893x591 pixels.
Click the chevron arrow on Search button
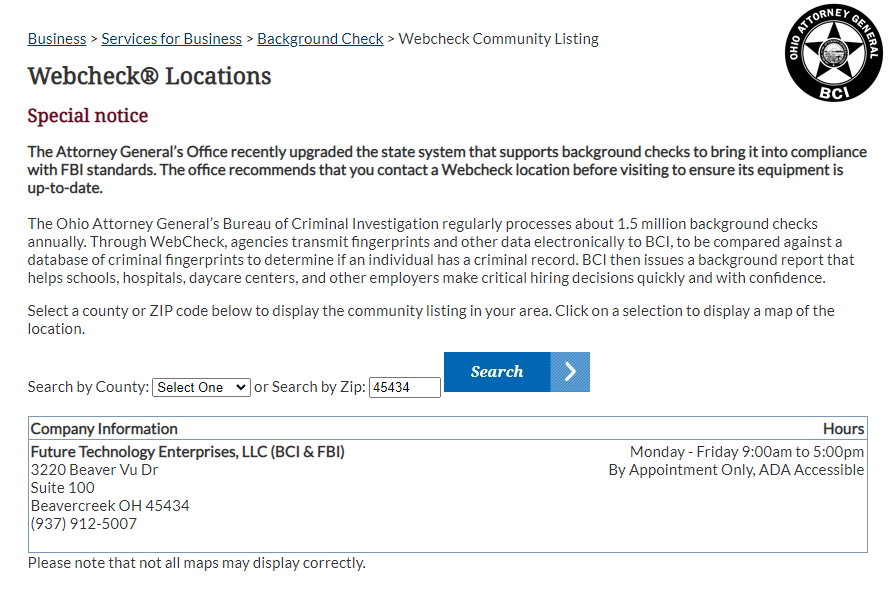click(570, 372)
